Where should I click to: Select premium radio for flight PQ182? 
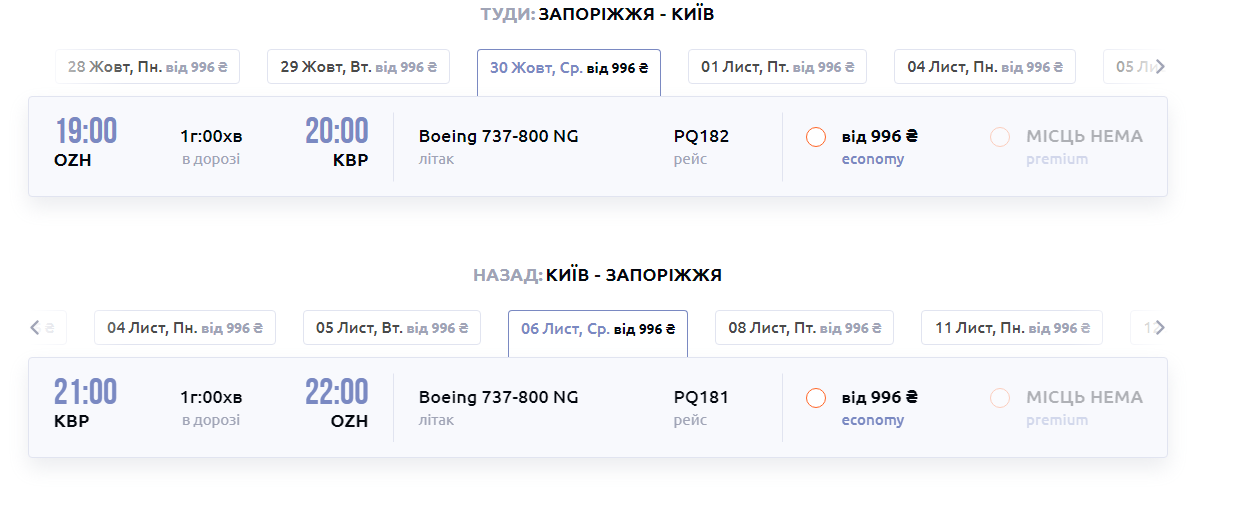pyautogui.click(x=1000, y=137)
